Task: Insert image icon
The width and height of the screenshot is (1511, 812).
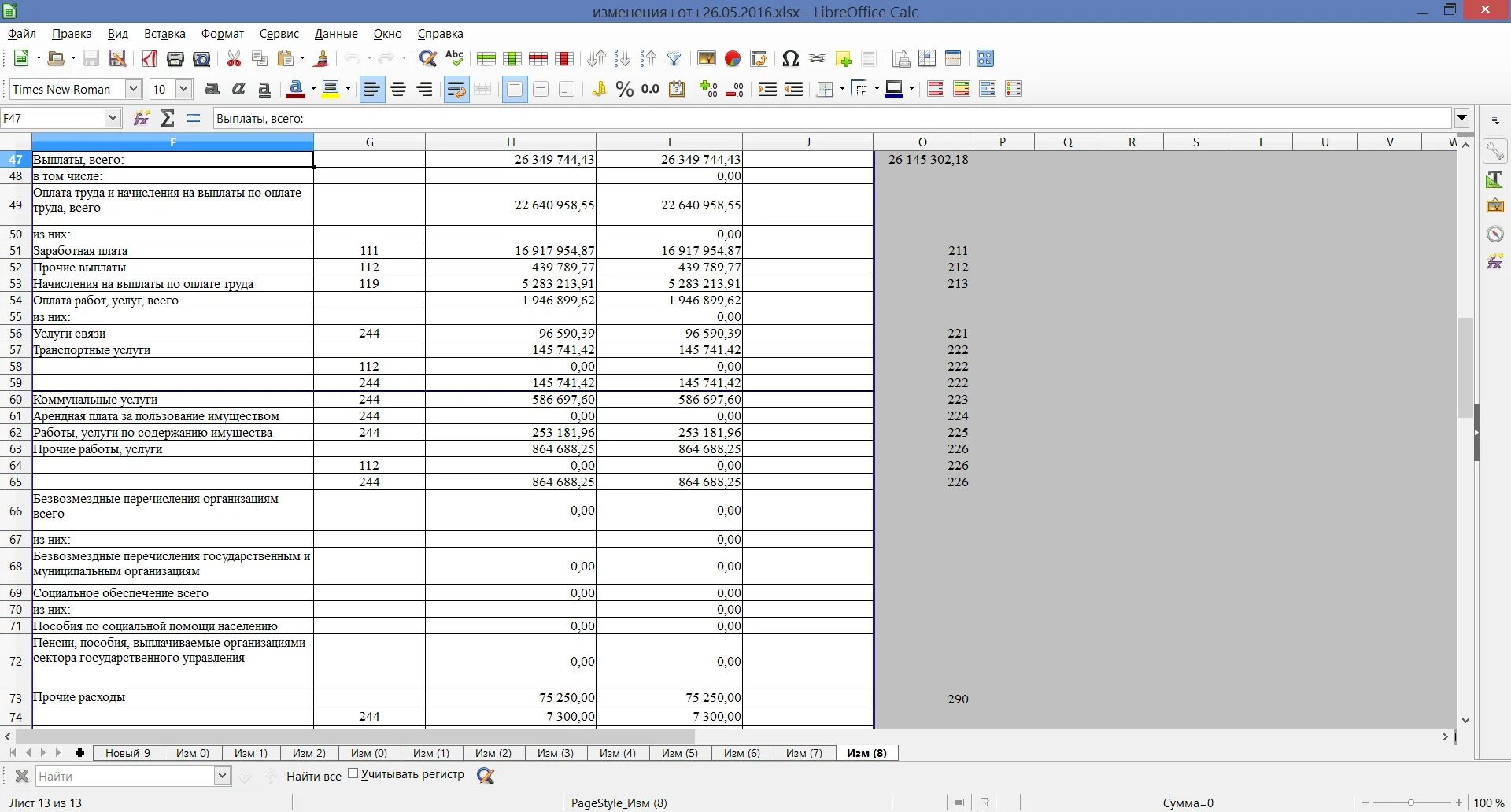Action: pyautogui.click(x=707, y=58)
